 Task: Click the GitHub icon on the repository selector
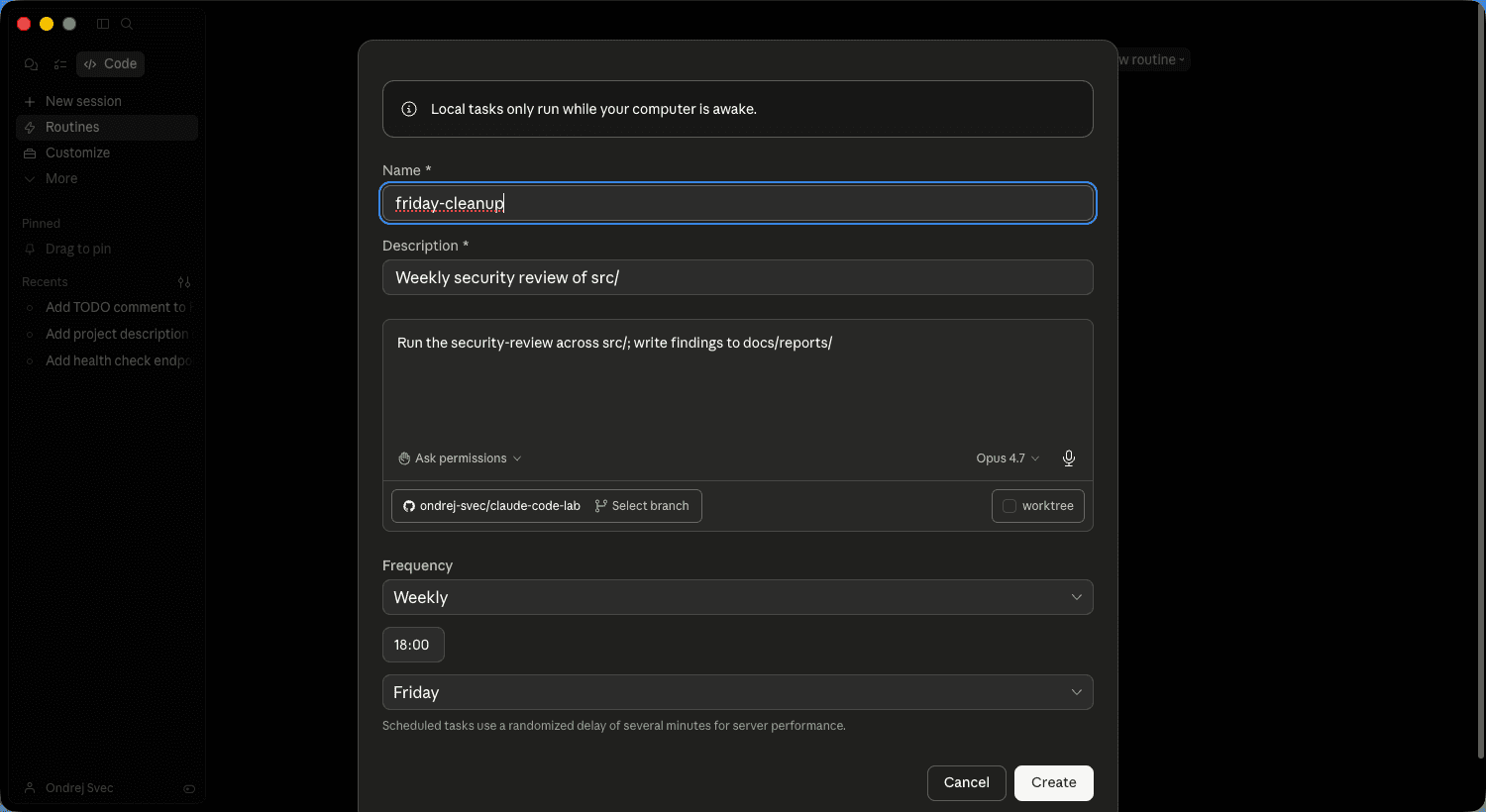click(408, 505)
